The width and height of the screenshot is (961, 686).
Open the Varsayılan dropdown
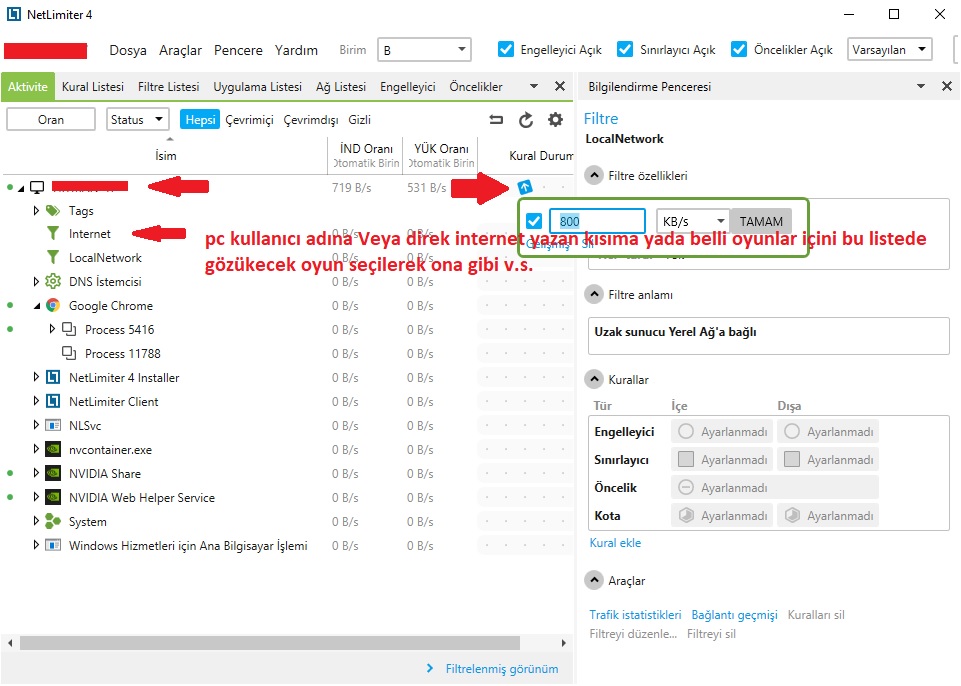click(x=889, y=50)
